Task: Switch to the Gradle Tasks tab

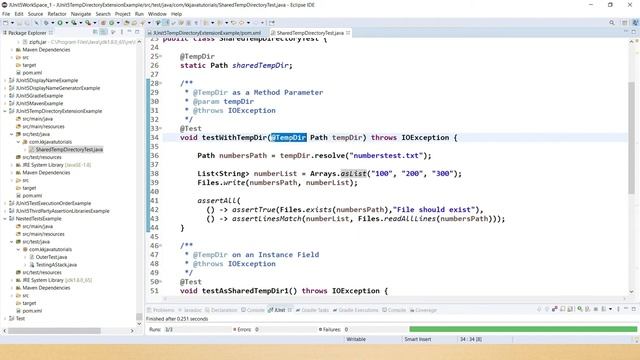Action: click(x=312, y=310)
